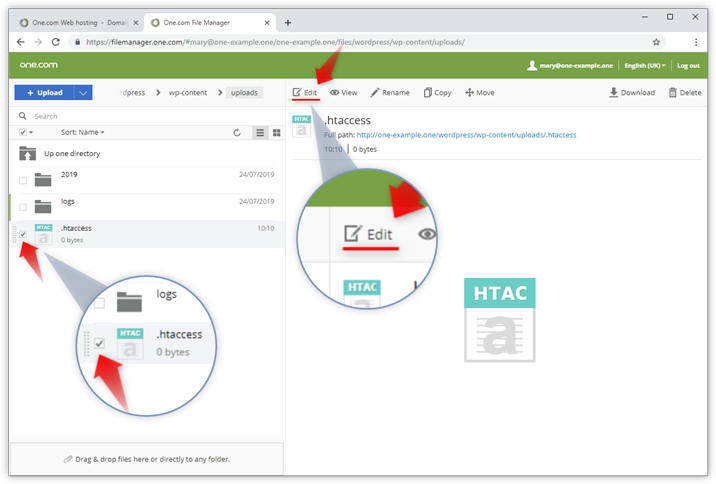The width and height of the screenshot is (716, 484).
Task: Click the Copy file icon
Action: pos(428,93)
